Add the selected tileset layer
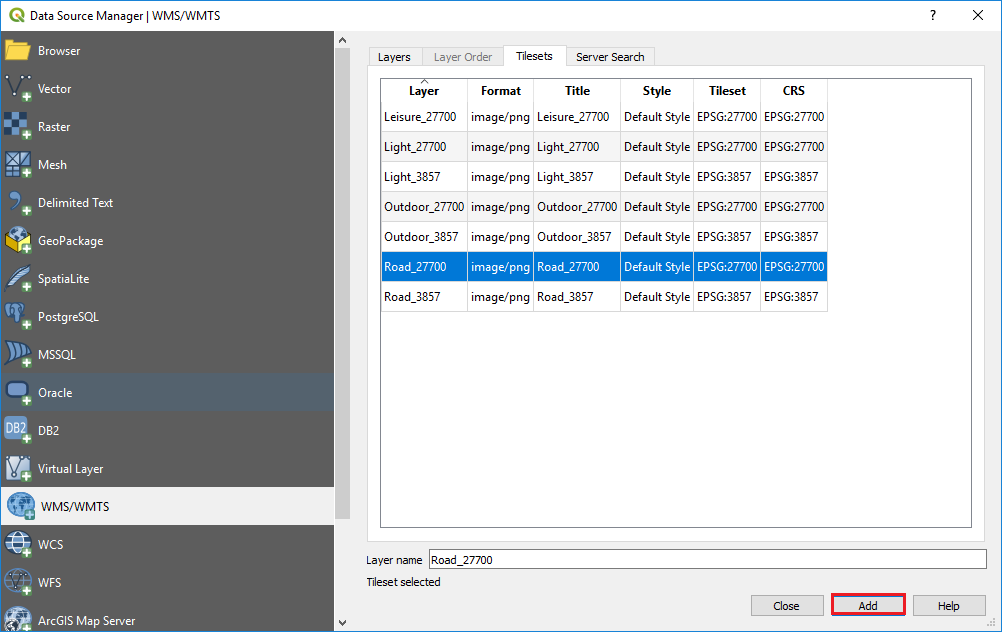This screenshot has height=632, width=1002. 867,605
